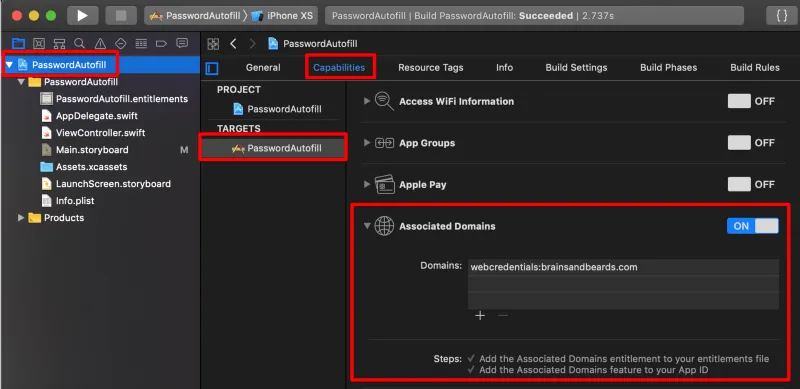
Task: Open ViewController.swift in navigator
Action: pos(101,133)
